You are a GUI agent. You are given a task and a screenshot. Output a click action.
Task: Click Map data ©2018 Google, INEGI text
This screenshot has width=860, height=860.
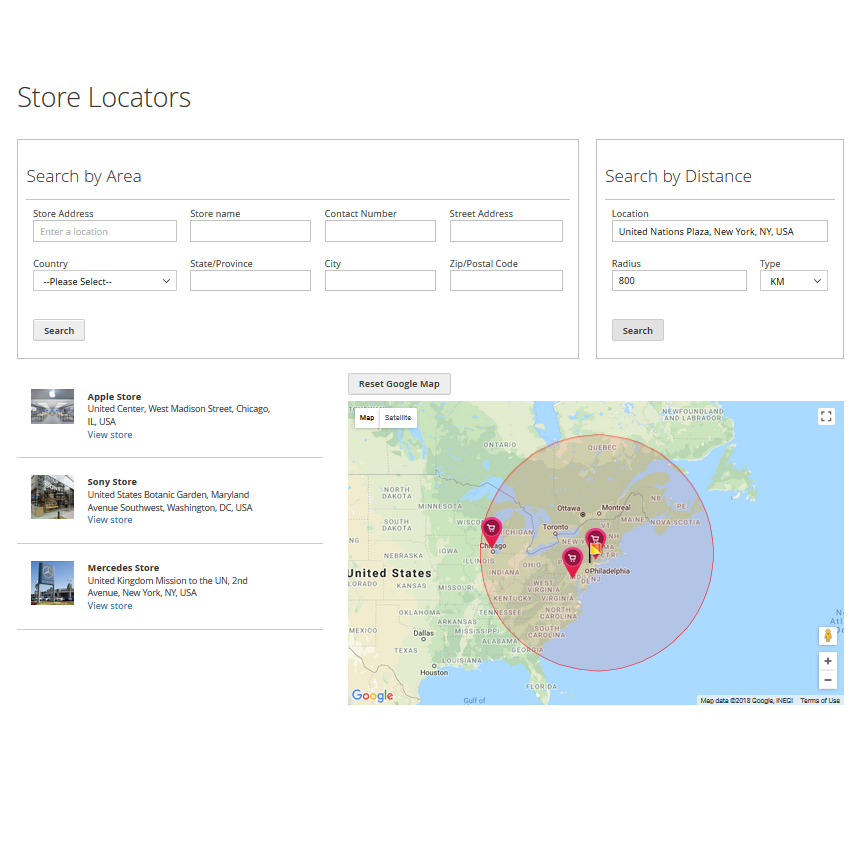[746, 700]
